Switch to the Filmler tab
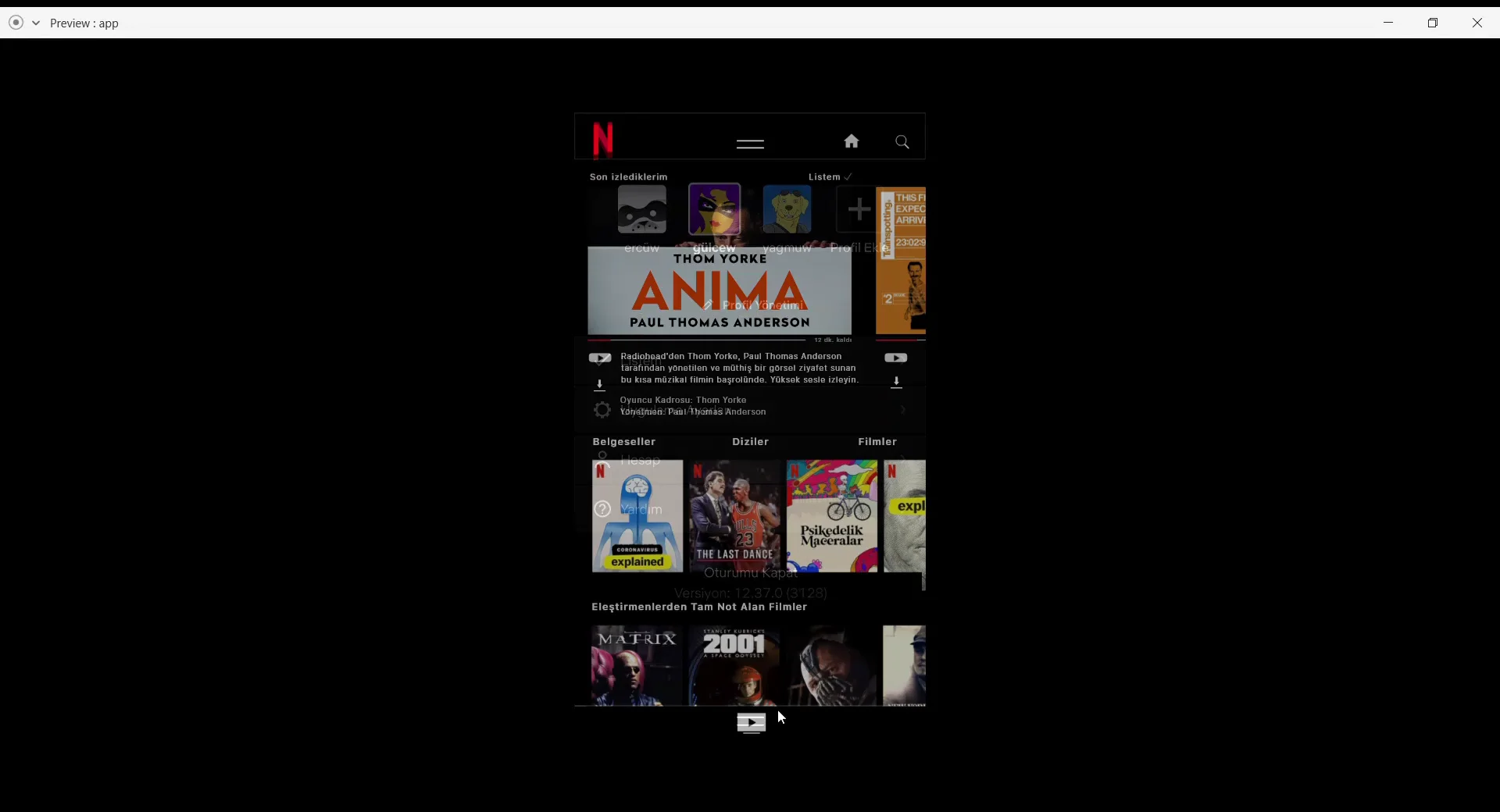The height and width of the screenshot is (812, 1500). (877, 442)
